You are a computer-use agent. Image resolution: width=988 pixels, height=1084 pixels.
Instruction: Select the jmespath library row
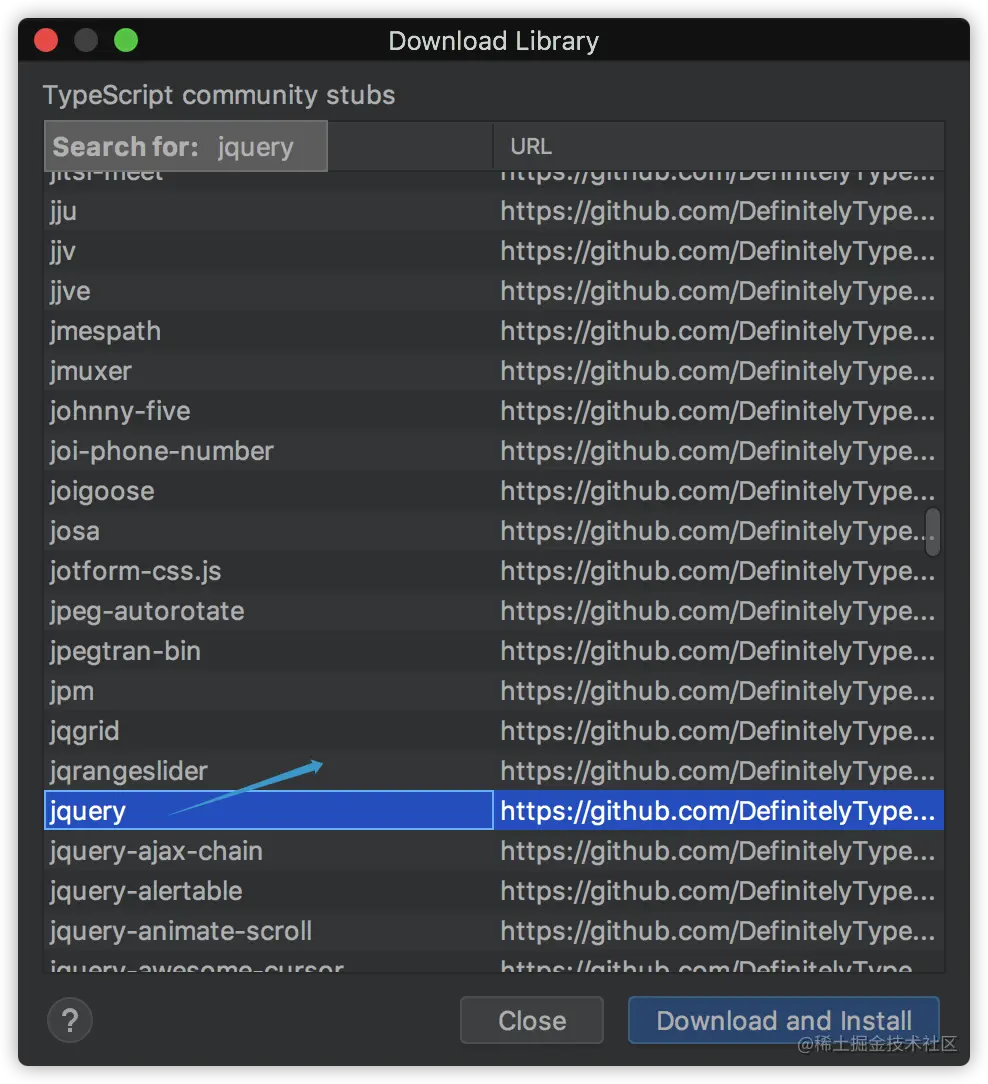tap(494, 331)
